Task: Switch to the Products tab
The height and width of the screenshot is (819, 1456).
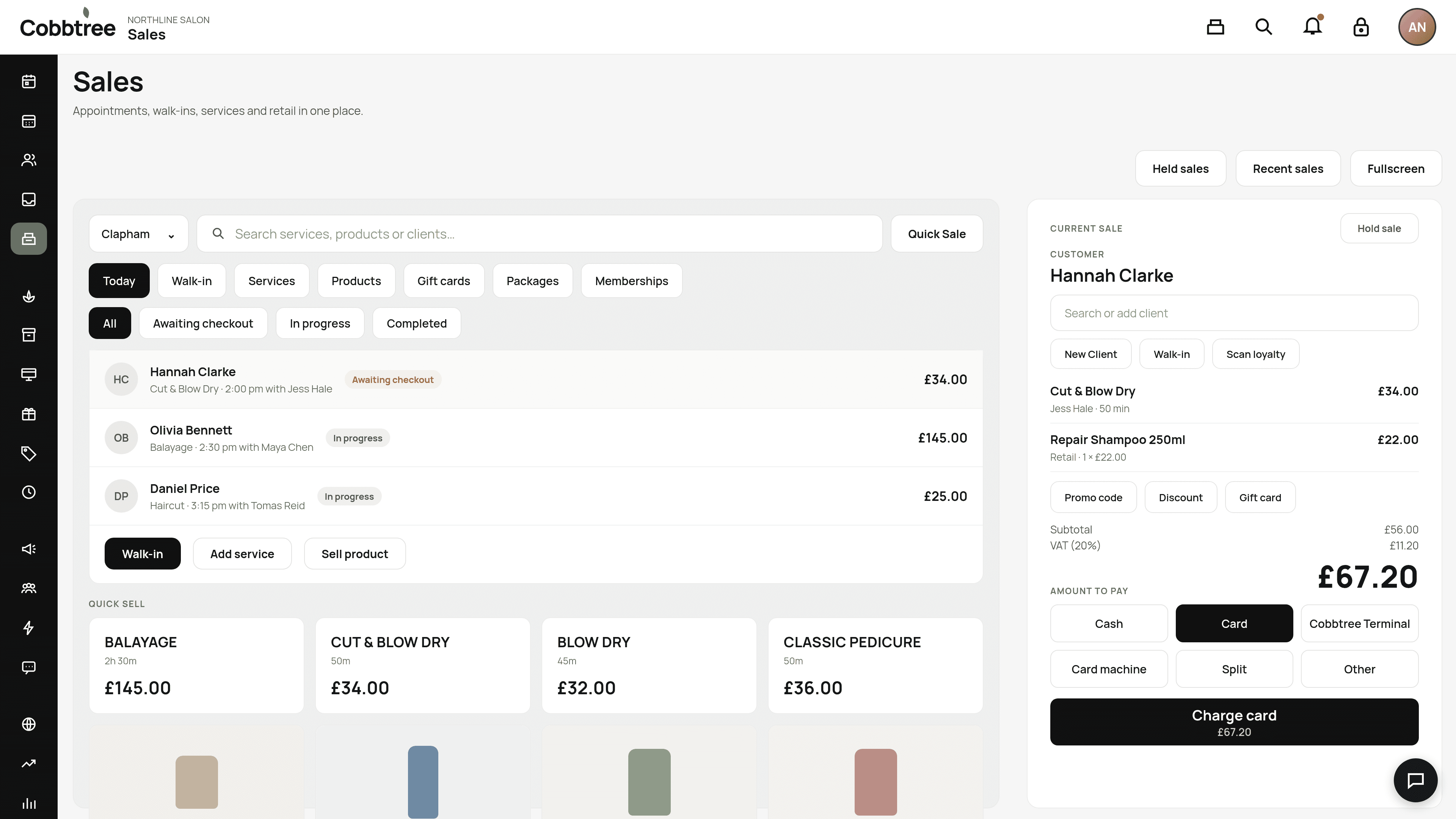Action: [356, 281]
